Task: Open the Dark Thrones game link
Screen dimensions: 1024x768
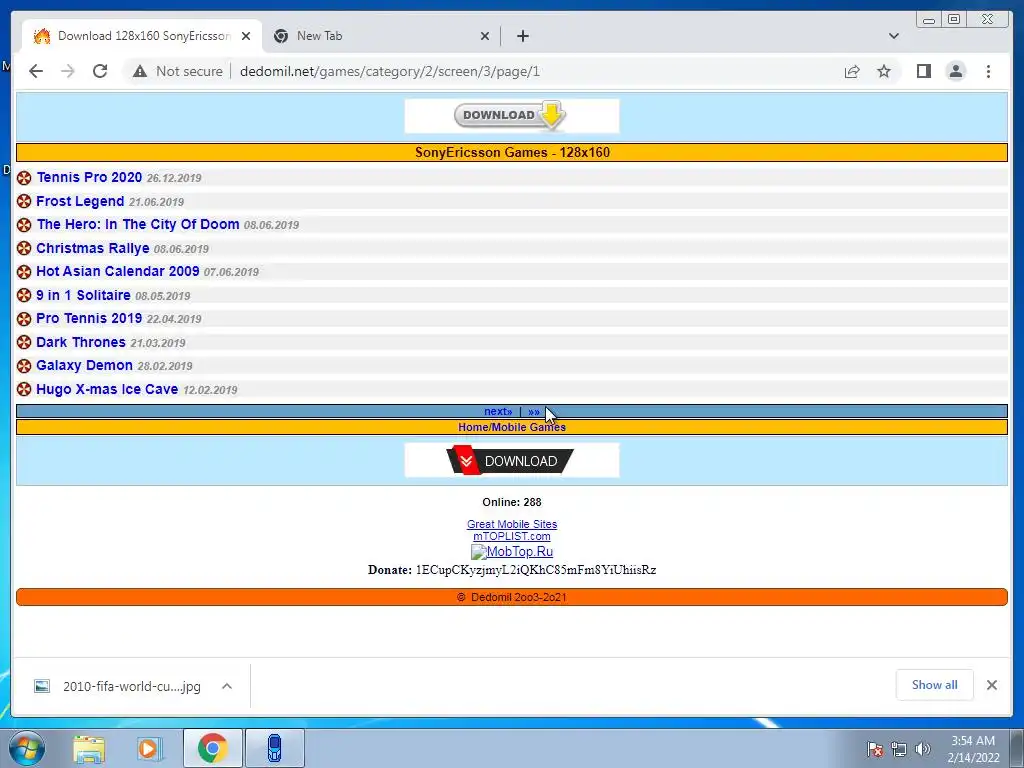Action: (80, 342)
